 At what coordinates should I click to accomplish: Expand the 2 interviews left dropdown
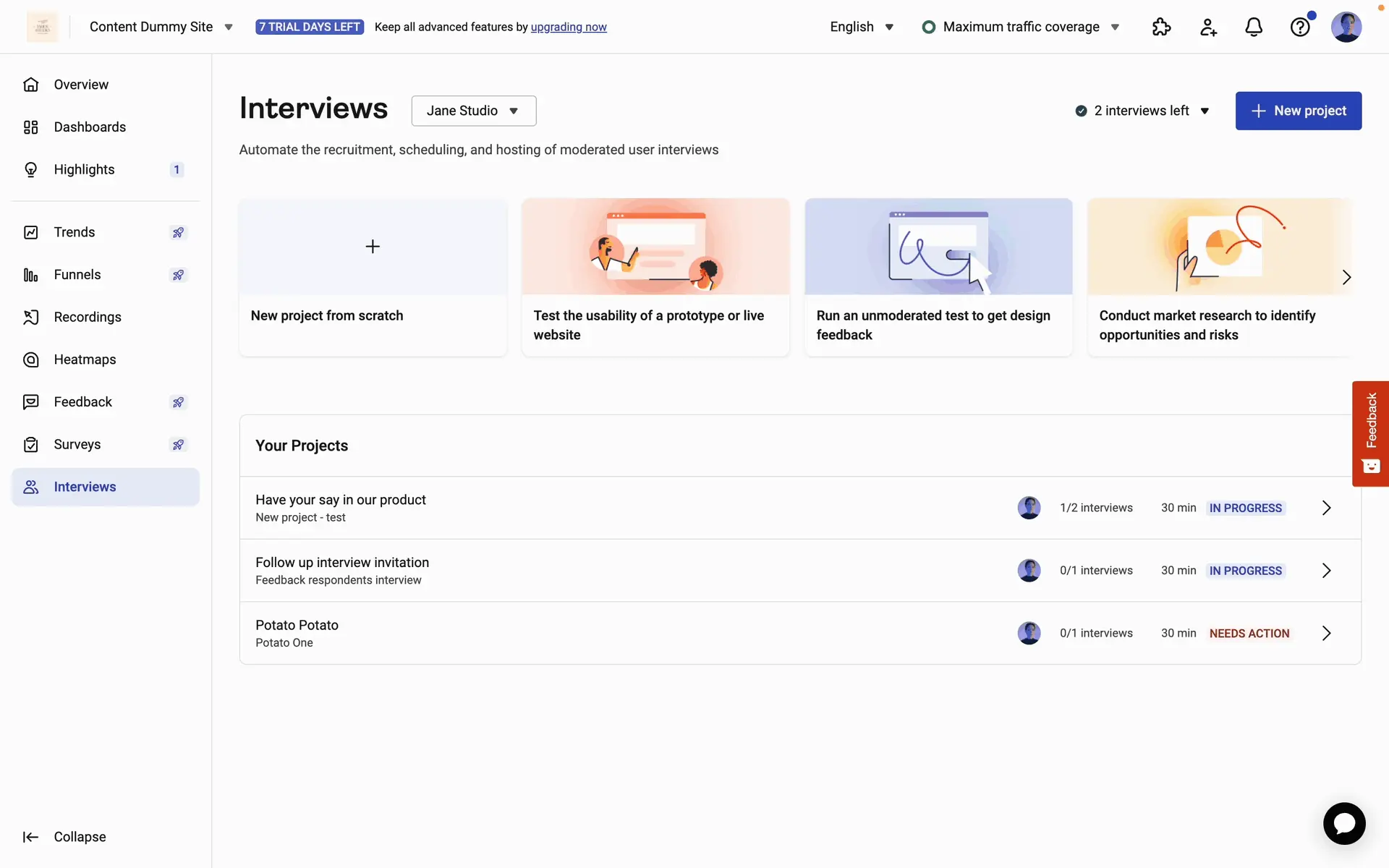click(x=1143, y=111)
